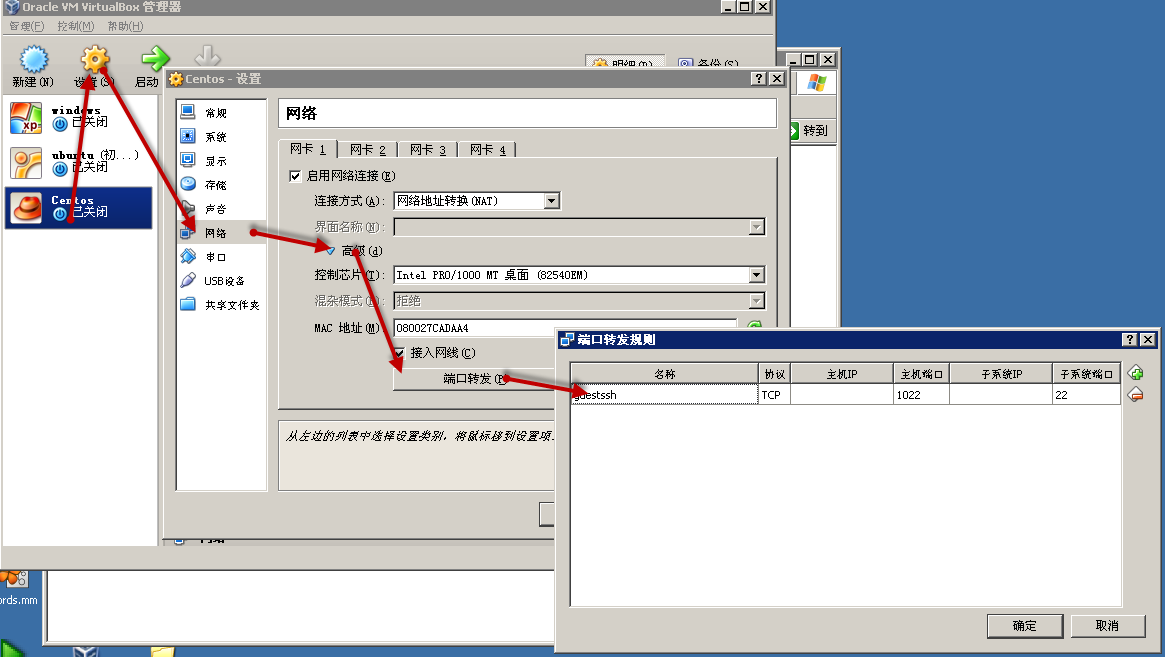Image resolution: width=1165 pixels, height=657 pixels.
Task: Open the 显示 display settings category
Action: [221, 161]
